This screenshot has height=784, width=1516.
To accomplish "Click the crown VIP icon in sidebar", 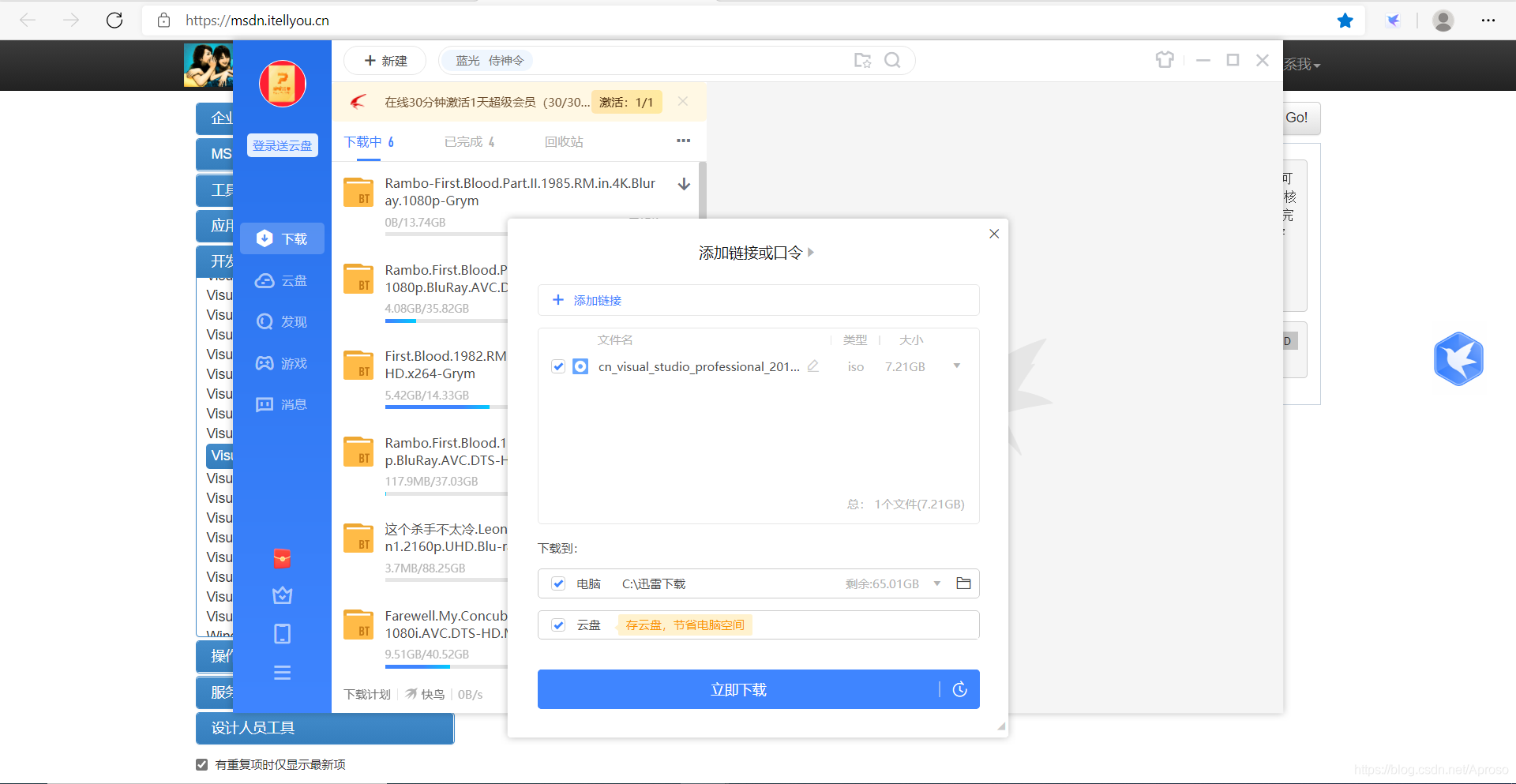I will coord(282,595).
